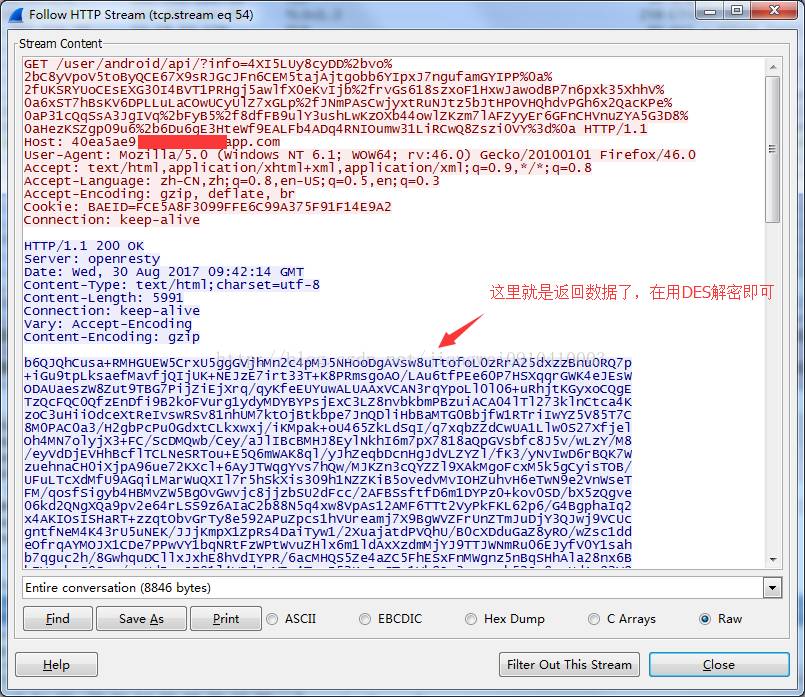Click the Save As button
The height and width of the screenshot is (697, 805).
[141, 618]
